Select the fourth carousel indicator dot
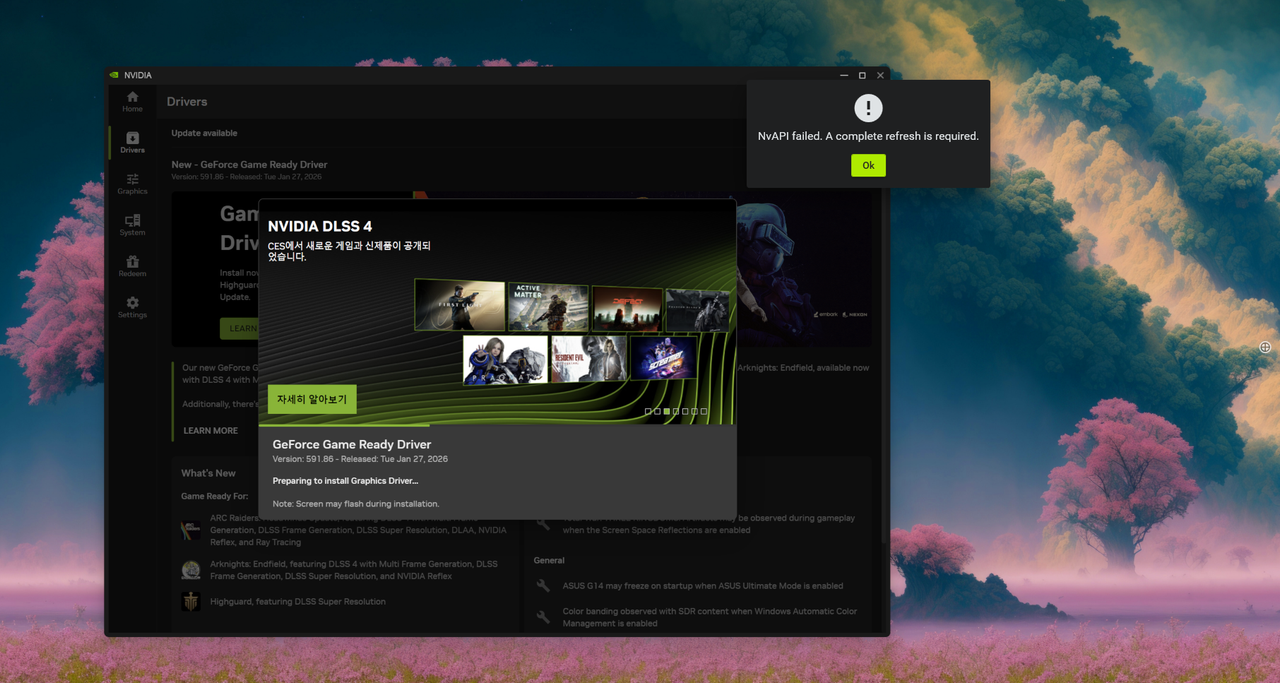 tap(676, 411)
